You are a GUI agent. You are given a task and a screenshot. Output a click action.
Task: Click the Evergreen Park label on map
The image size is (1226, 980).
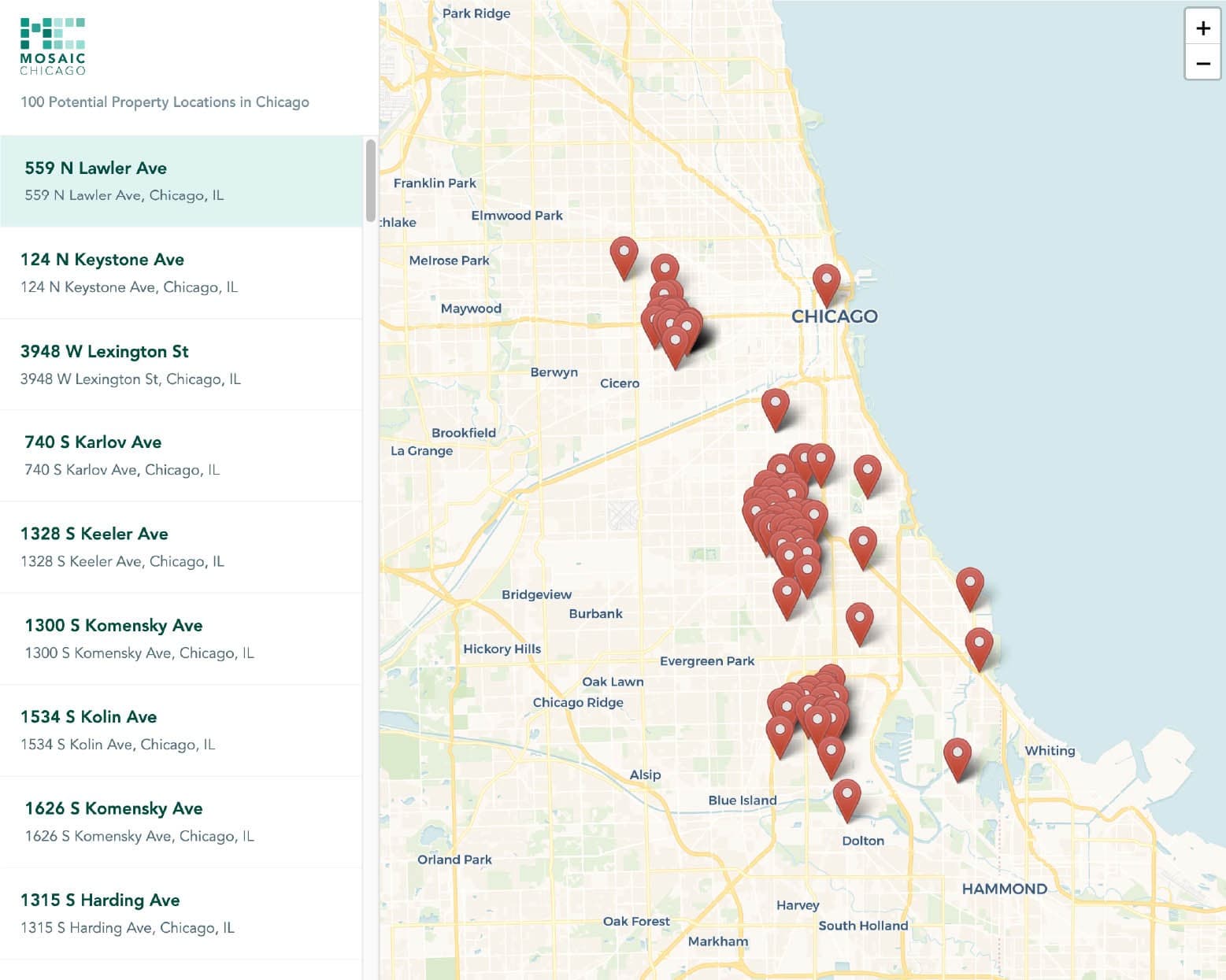[x=707, y=661]
